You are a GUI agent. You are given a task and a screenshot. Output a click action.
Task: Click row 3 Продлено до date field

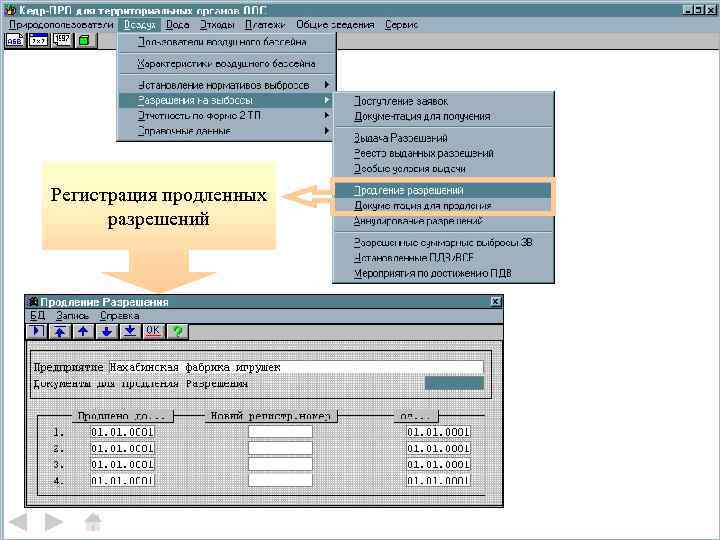click(122, 465)
